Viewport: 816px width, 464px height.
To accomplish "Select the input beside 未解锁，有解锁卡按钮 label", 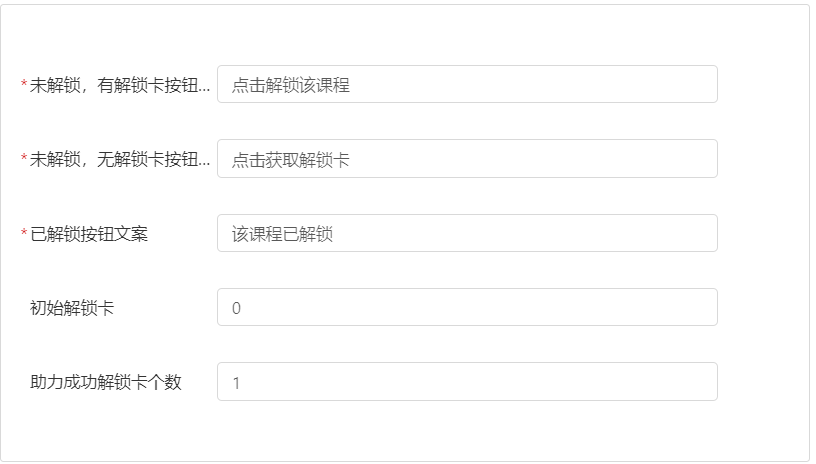I will click(466, 85).
